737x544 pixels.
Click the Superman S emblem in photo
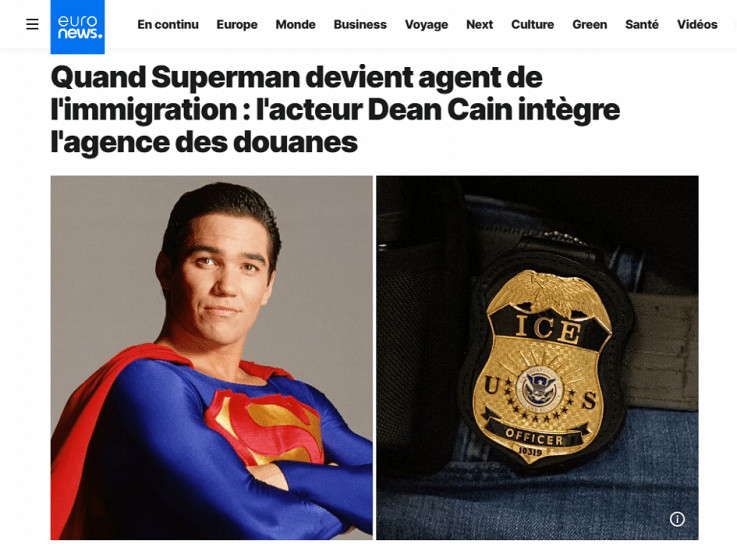coord(266,426)
